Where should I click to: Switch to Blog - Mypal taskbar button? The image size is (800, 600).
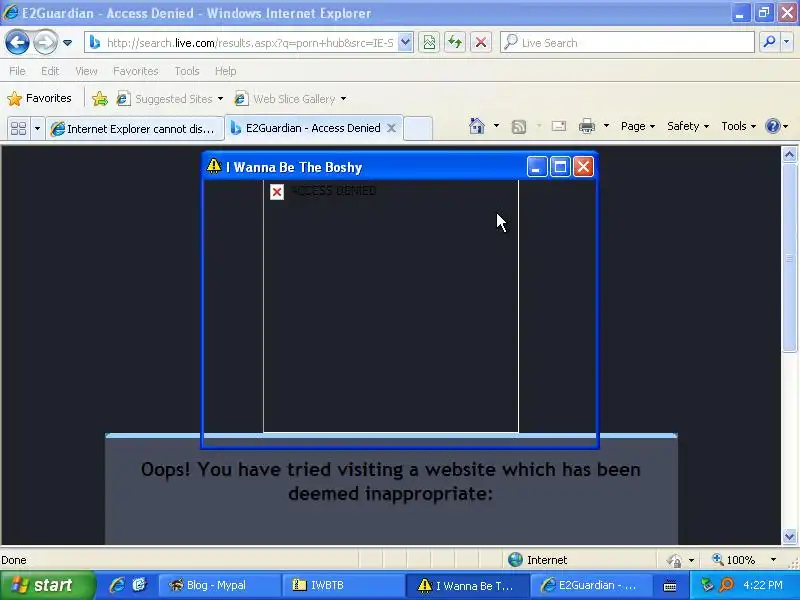(x=219, y=585)
